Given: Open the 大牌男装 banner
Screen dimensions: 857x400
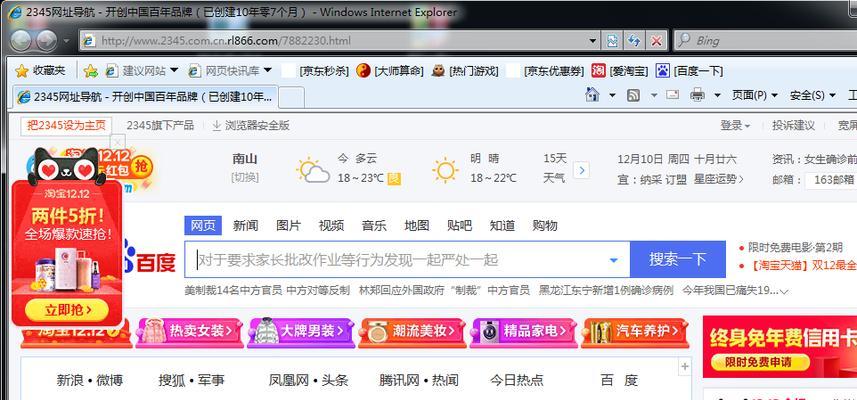Looking at the screenshot, I should [301, 331].
